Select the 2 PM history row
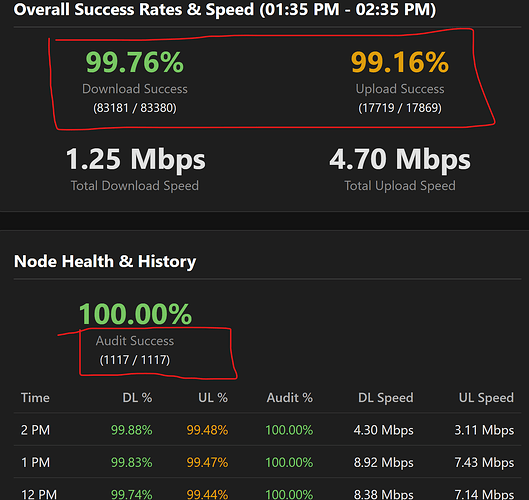Image resolution: width=529 pixels, height=500 pixels. point(268,430)
